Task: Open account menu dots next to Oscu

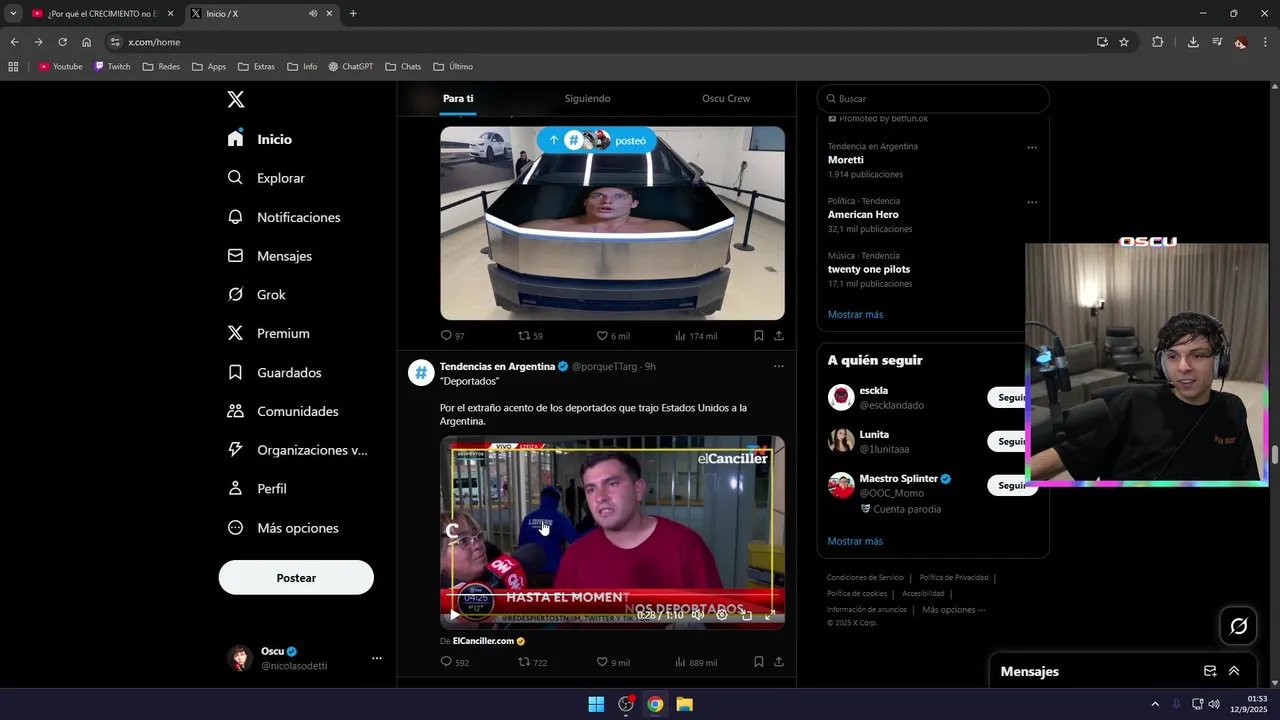Action: (x=377, y=658)
